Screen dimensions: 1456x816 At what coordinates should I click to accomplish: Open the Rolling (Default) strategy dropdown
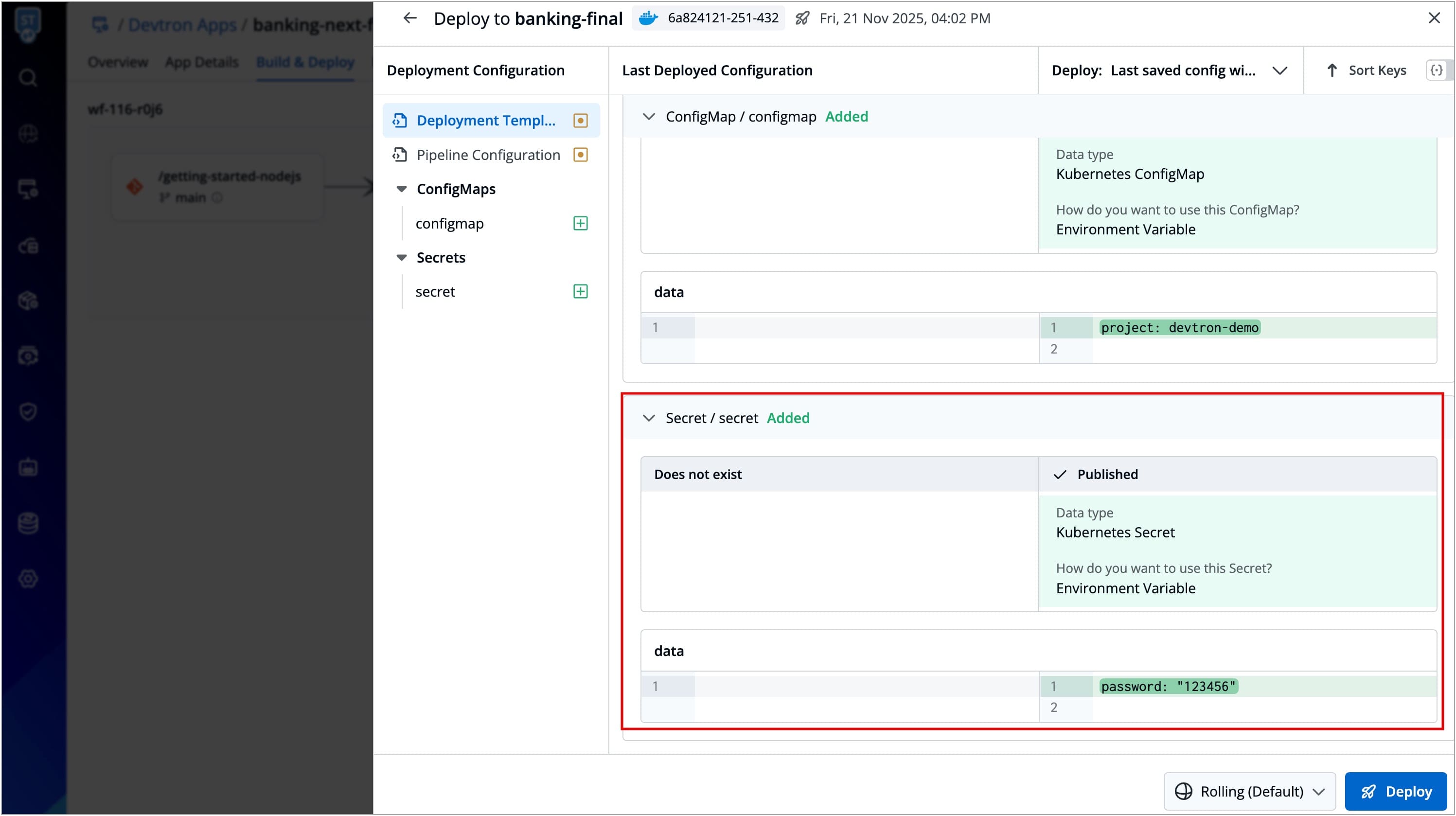point(1249,791)
